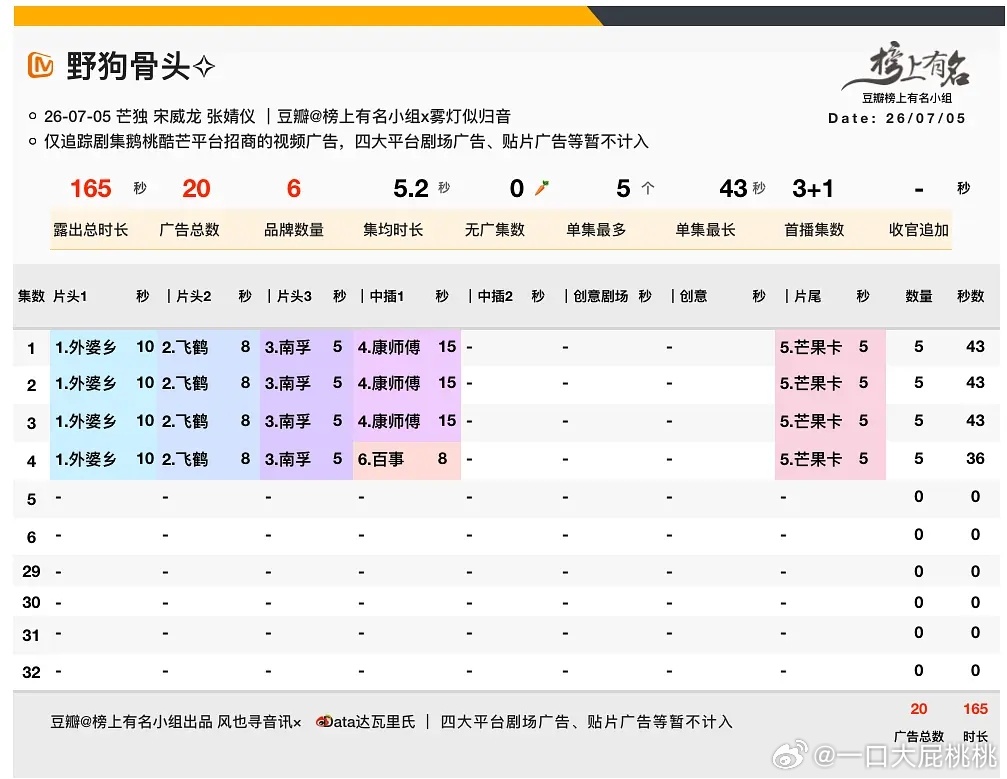1007x779 pixels.
Task: Click the line starting 仅追踪剧集鹅桃酷芒
Action: point(346,141)
